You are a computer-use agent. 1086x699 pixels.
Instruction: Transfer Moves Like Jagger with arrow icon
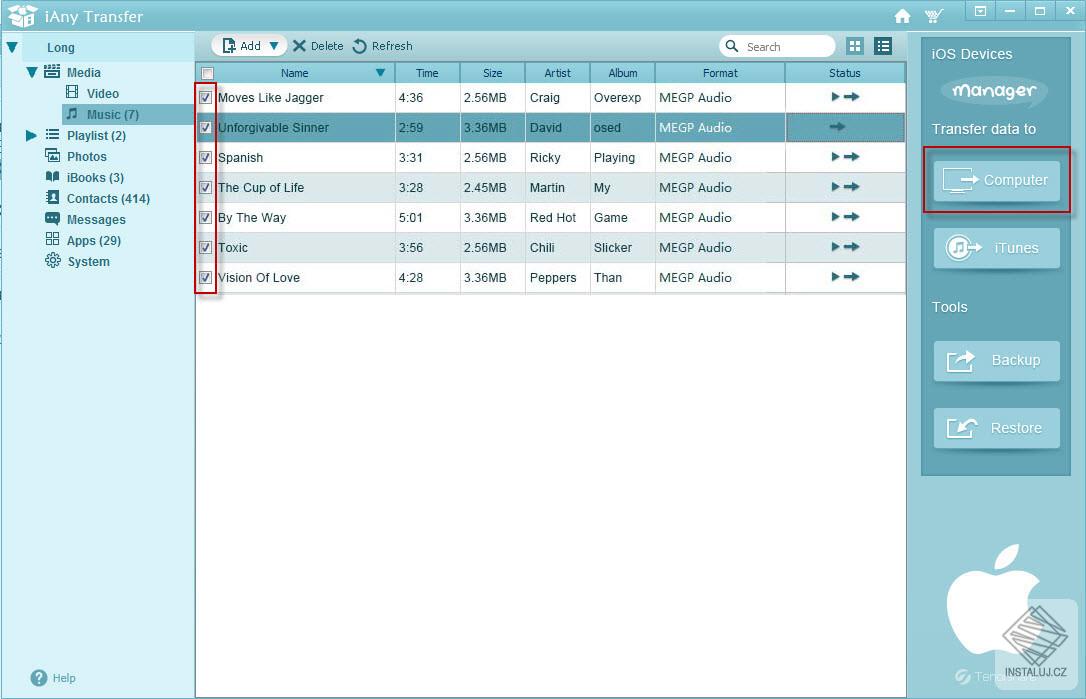(x=852, y=97)
